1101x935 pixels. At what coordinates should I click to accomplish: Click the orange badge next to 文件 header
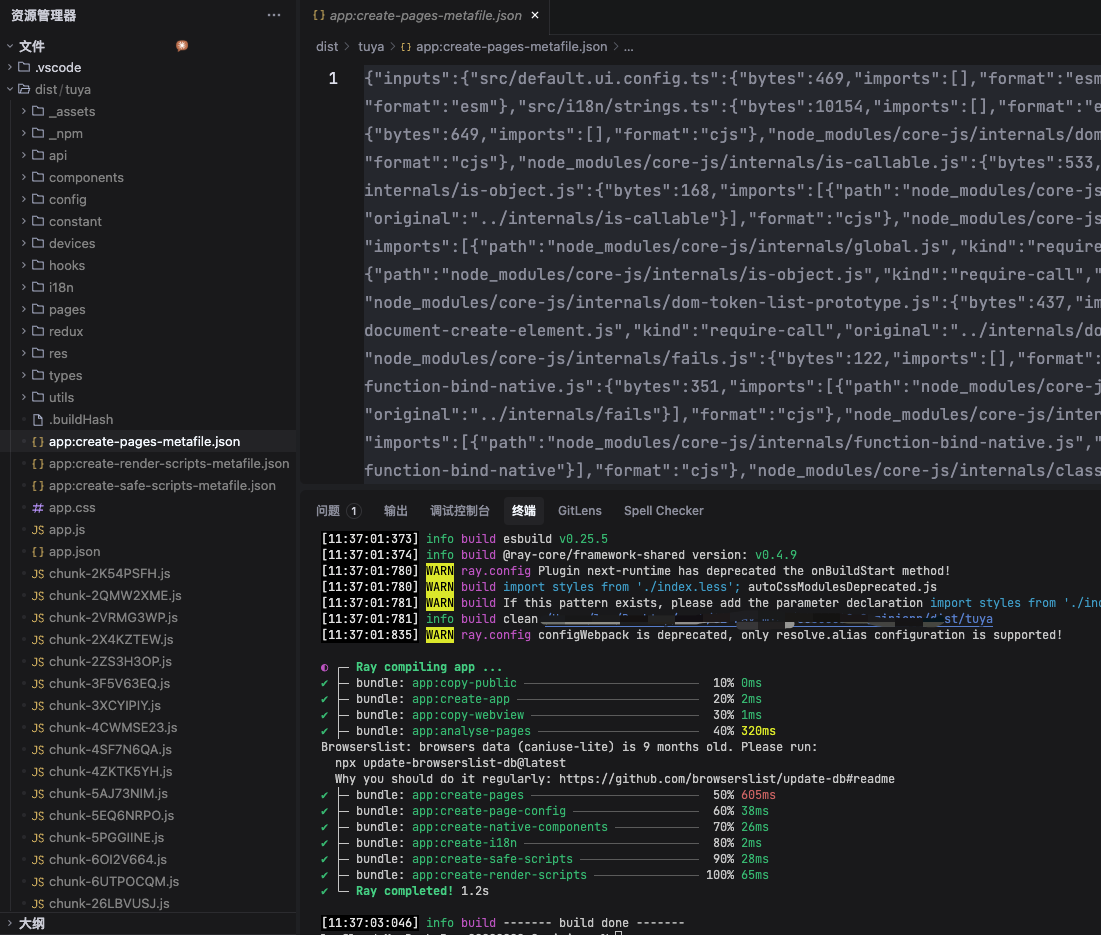tap(182, 46)
